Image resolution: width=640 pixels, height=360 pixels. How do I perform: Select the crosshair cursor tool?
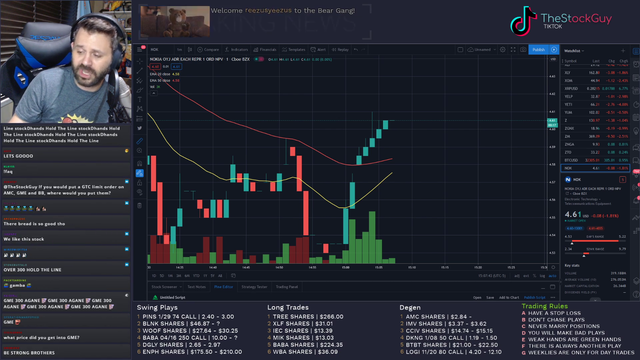(140, 61)
